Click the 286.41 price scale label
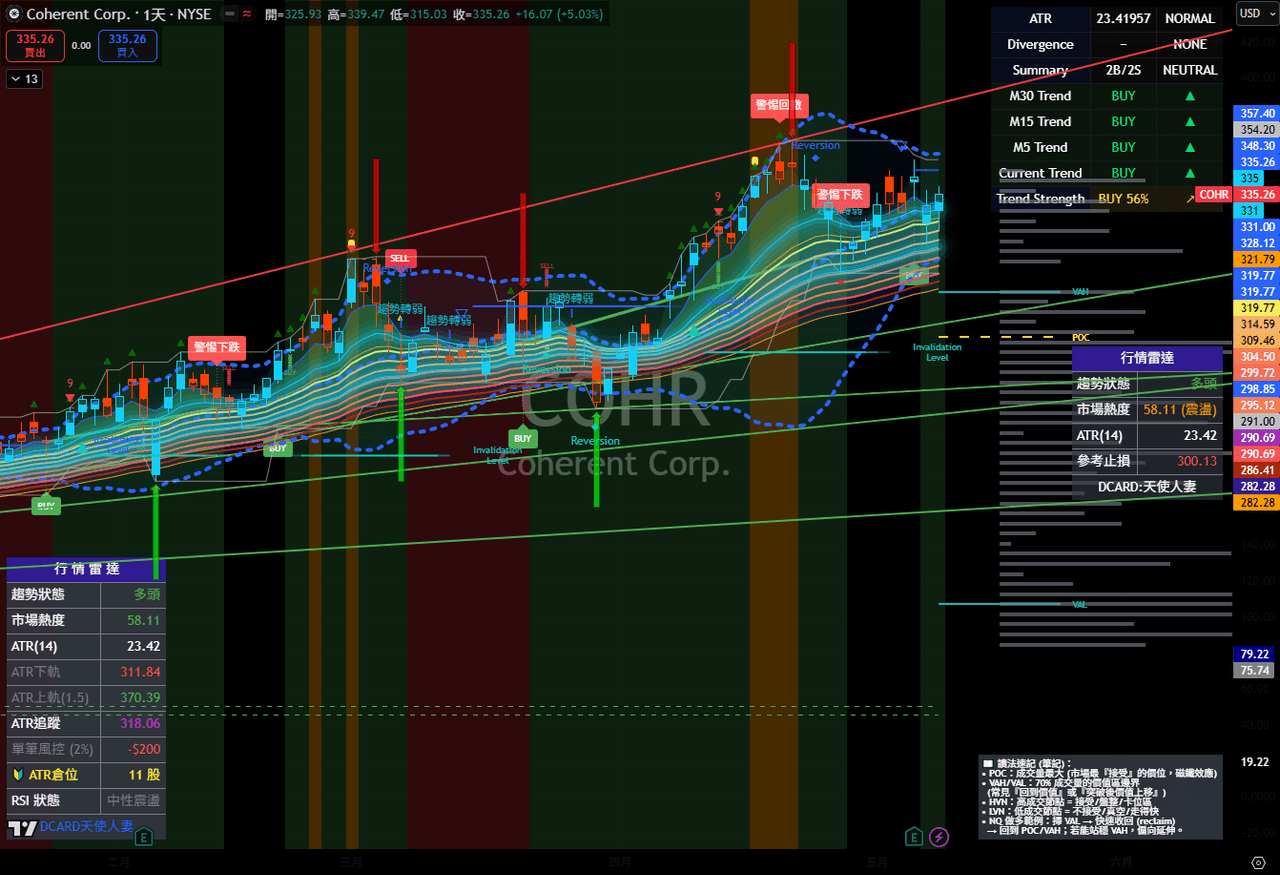Viewport: 1280px width, 875px height. click(1257, 470)
